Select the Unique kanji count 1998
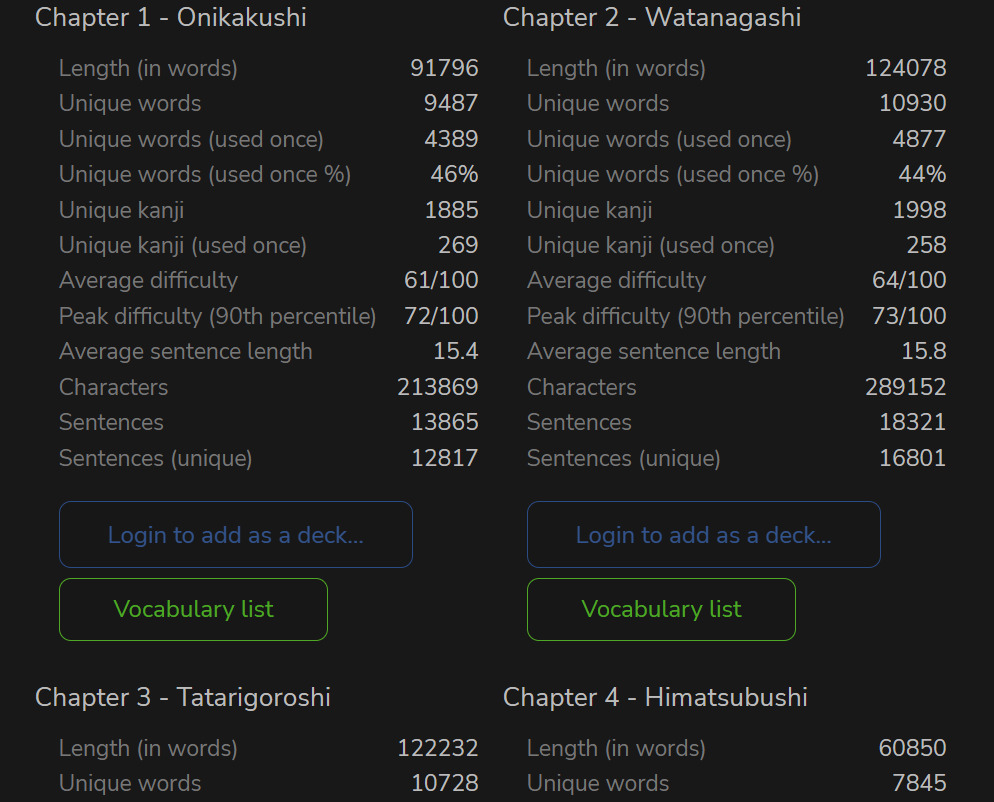 coord(919,210)
